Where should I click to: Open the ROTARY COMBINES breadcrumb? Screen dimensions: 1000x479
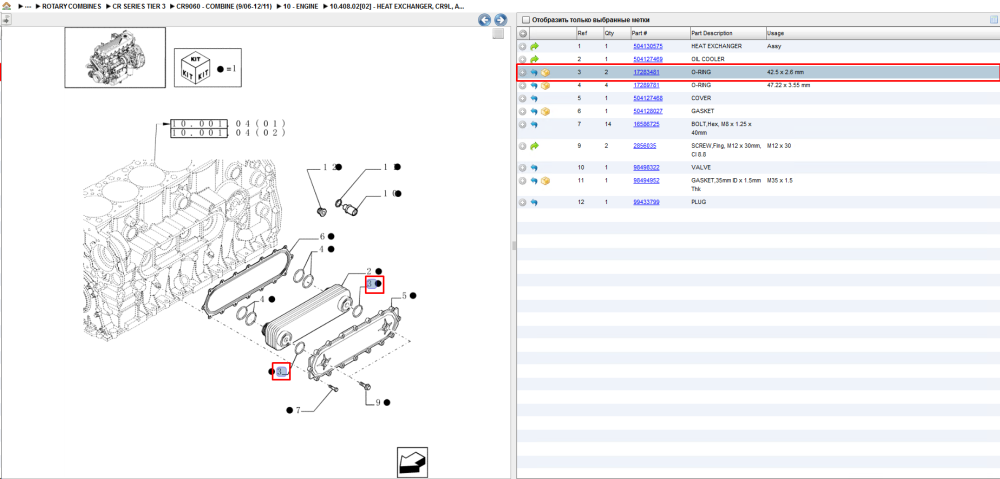71,6
